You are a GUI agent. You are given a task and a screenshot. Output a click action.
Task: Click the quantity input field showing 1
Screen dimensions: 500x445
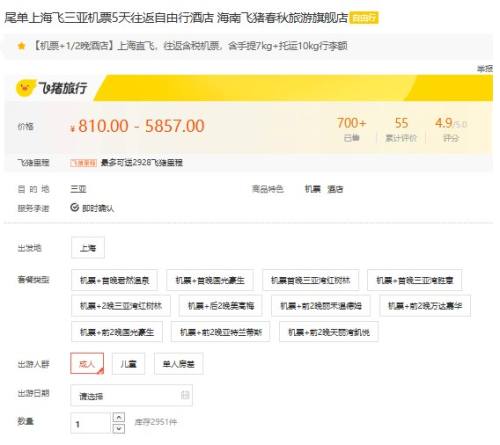(90, 423)
